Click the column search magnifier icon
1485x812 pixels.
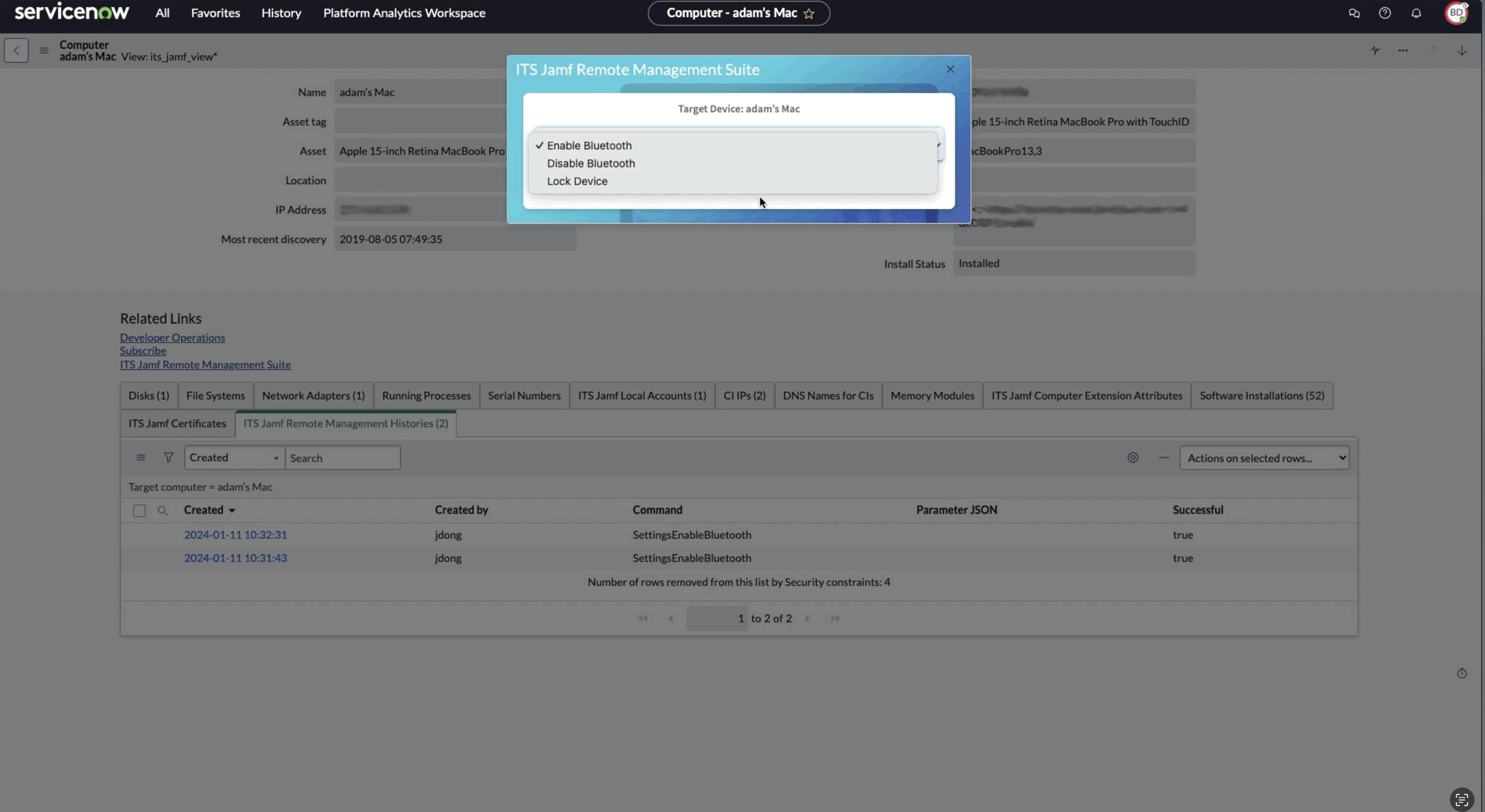click(x=163, y=511)
